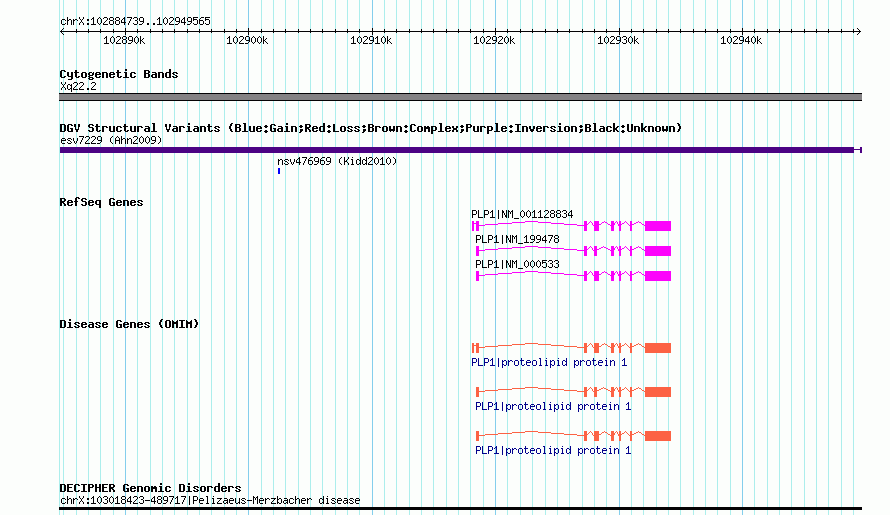Image resolution: width=890 pixels, height=515 pixels.
Task: Click the gray Xq22.2 cytogenetic band bar
Action: (x=460, y=97)
